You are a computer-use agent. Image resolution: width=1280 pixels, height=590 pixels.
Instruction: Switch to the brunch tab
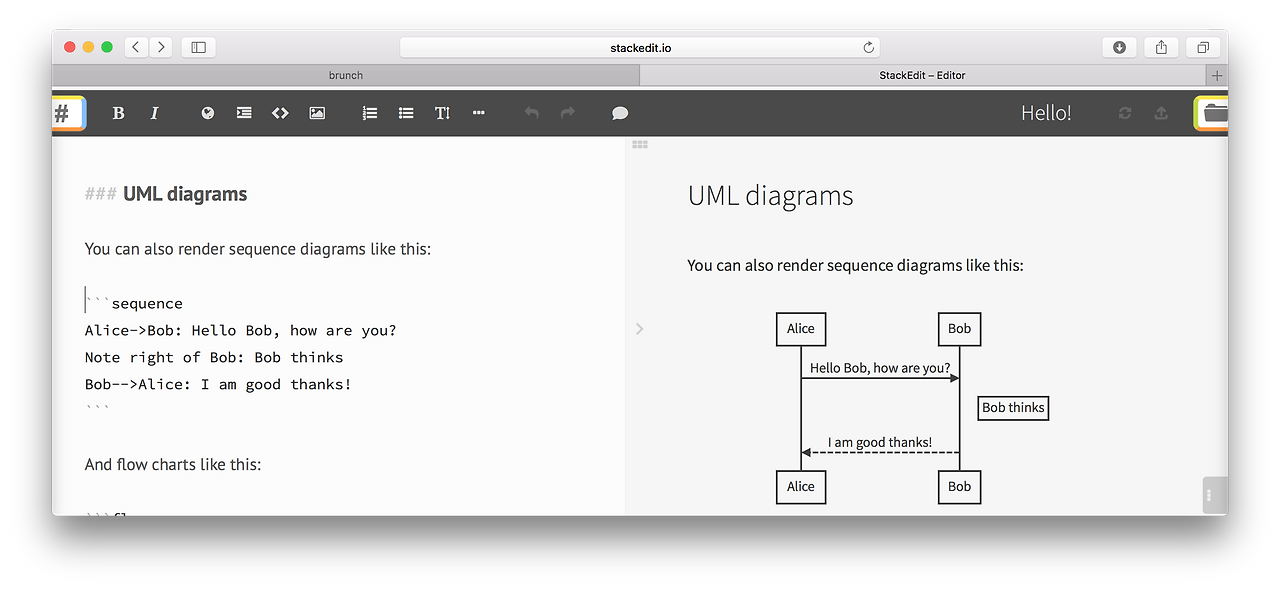pyautogui.click(x=346, y=75)
